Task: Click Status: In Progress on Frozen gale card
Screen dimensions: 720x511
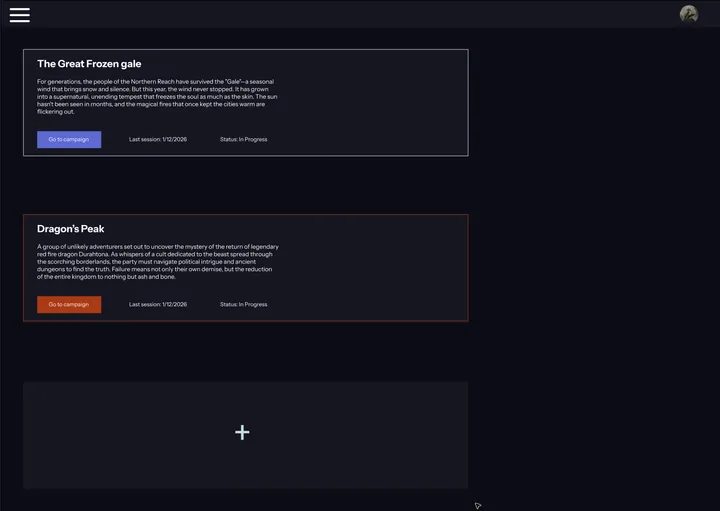Action: [243, 139]
